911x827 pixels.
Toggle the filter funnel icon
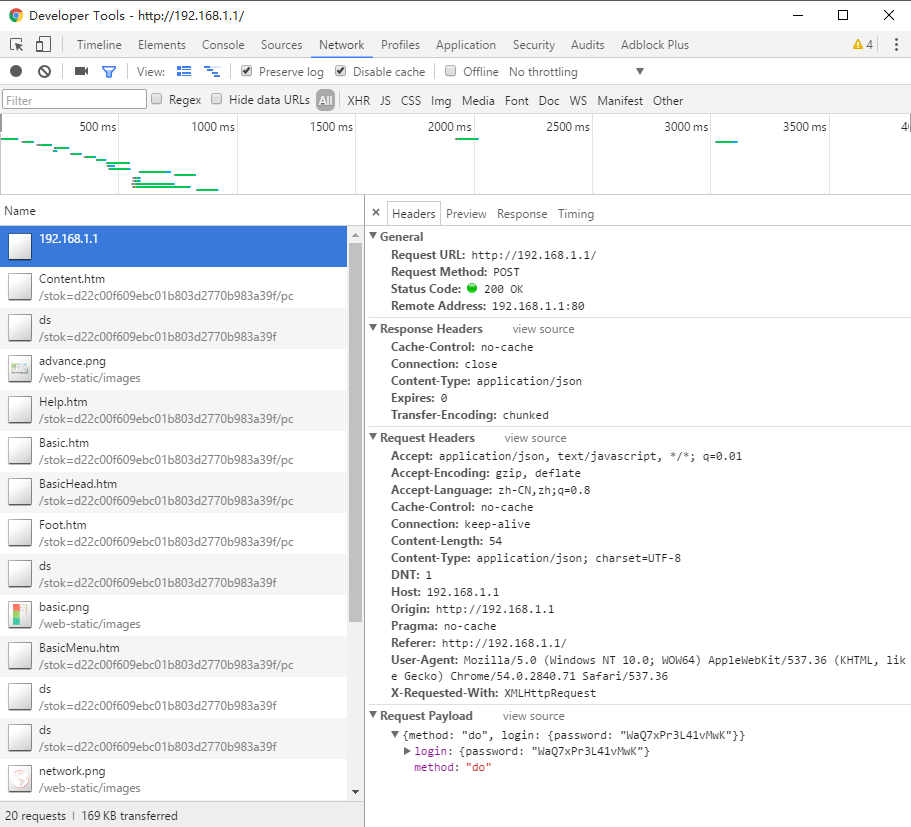pos(109,72)
